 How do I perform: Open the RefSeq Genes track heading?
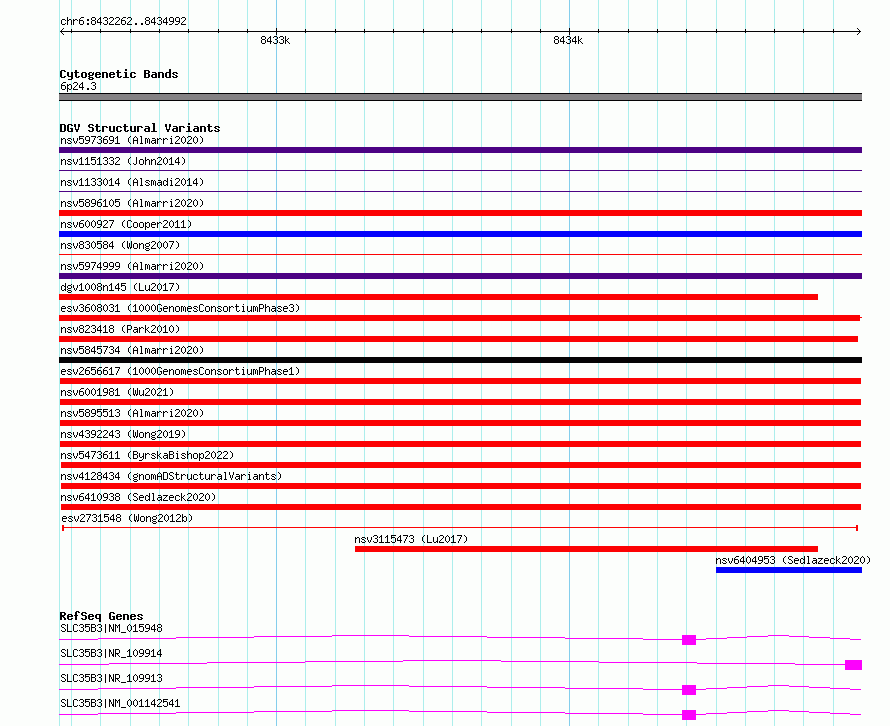[101, 616]
